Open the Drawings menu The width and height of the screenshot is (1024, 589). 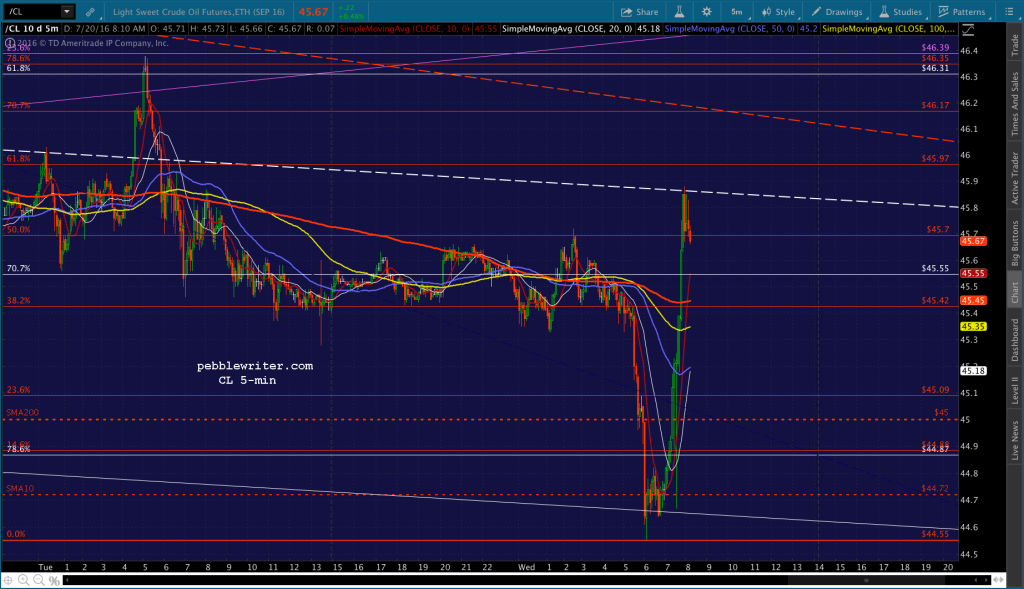837,12
